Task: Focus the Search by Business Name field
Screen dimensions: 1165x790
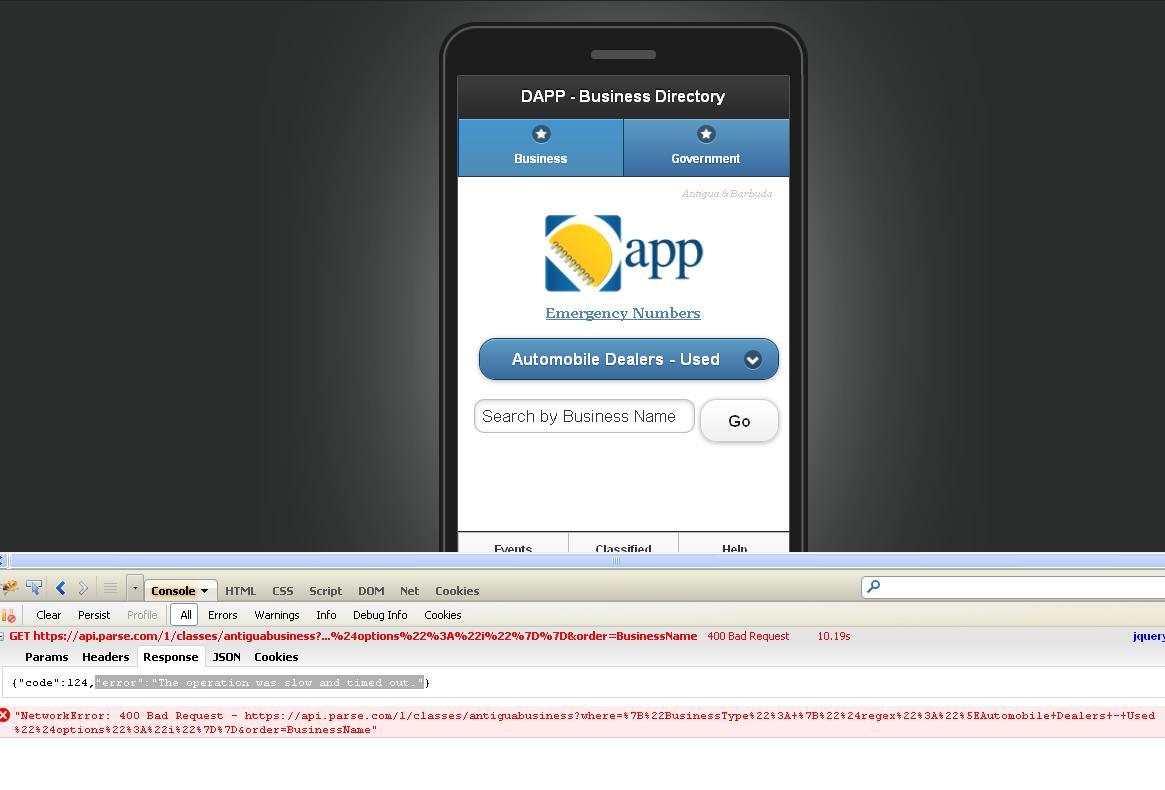Action: click(584, 417)
